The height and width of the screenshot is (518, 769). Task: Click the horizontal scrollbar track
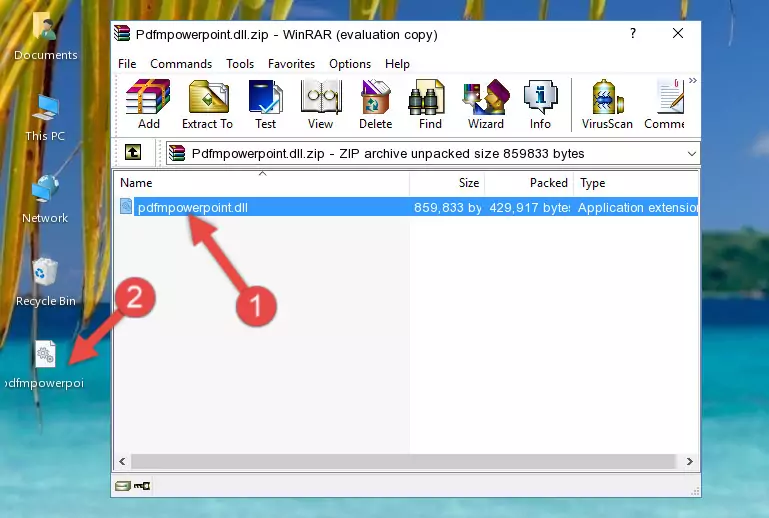point(403,461)
